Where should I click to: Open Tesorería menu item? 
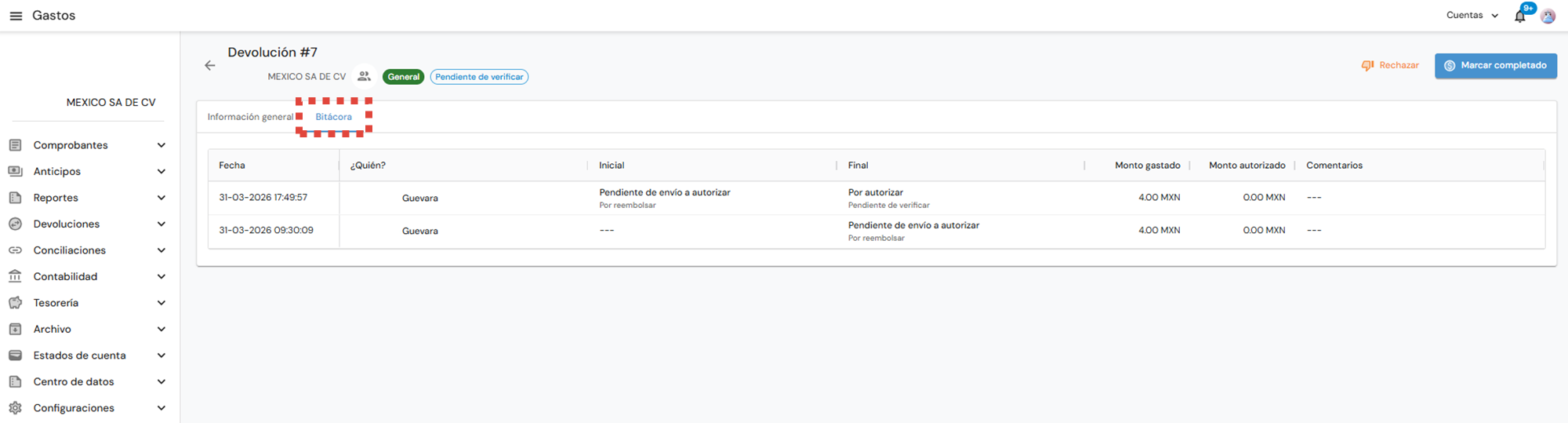click(56, 303)
